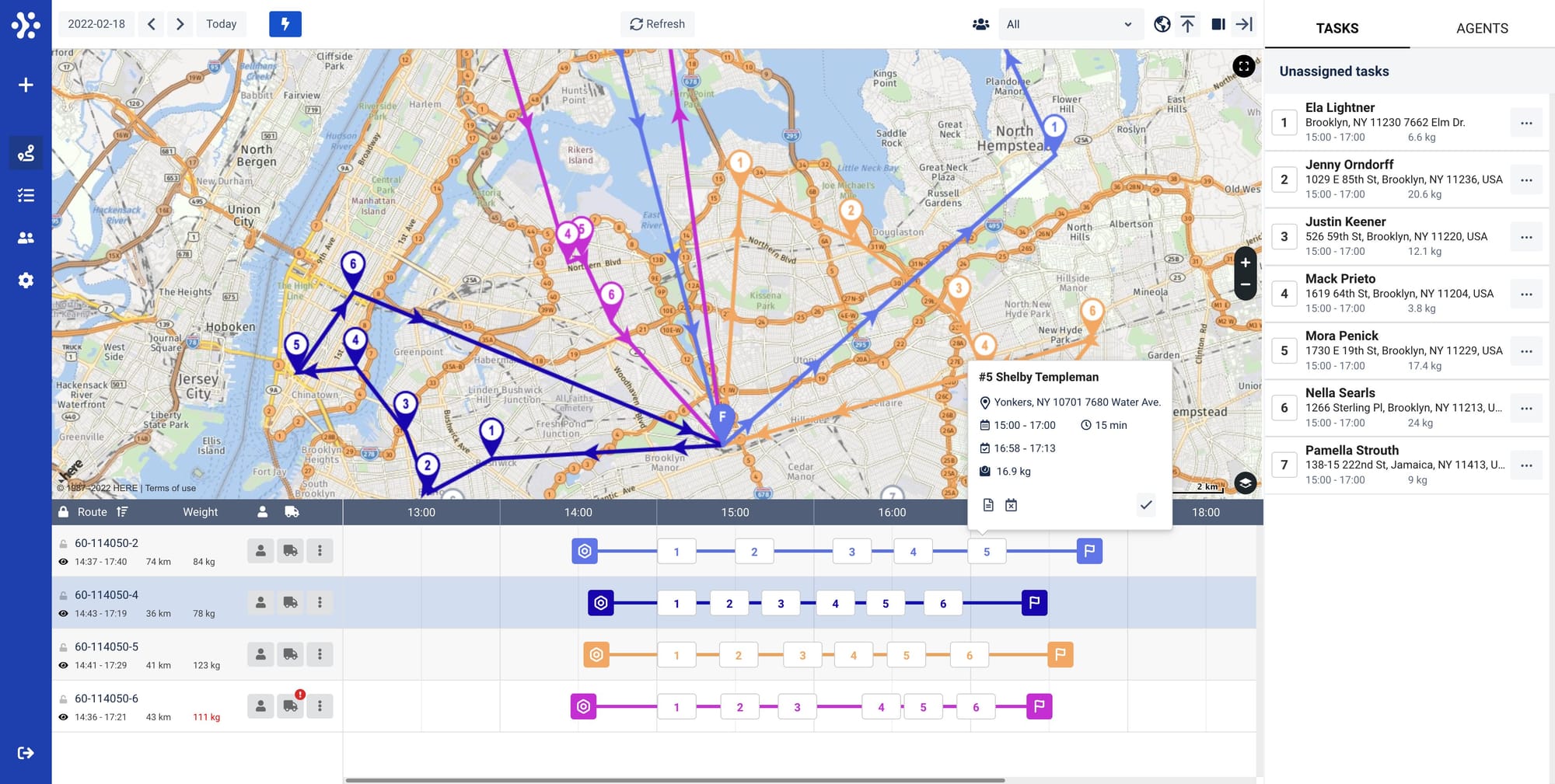Select stop 5 on route 60-114050-2 timeline
The image size is (1555, 784).
987,552
